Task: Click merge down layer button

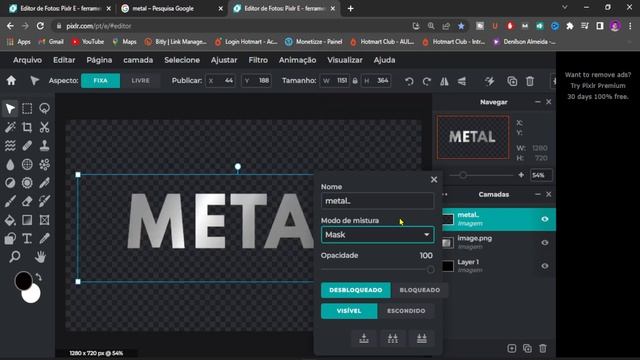Action: (x=364, y=338)
